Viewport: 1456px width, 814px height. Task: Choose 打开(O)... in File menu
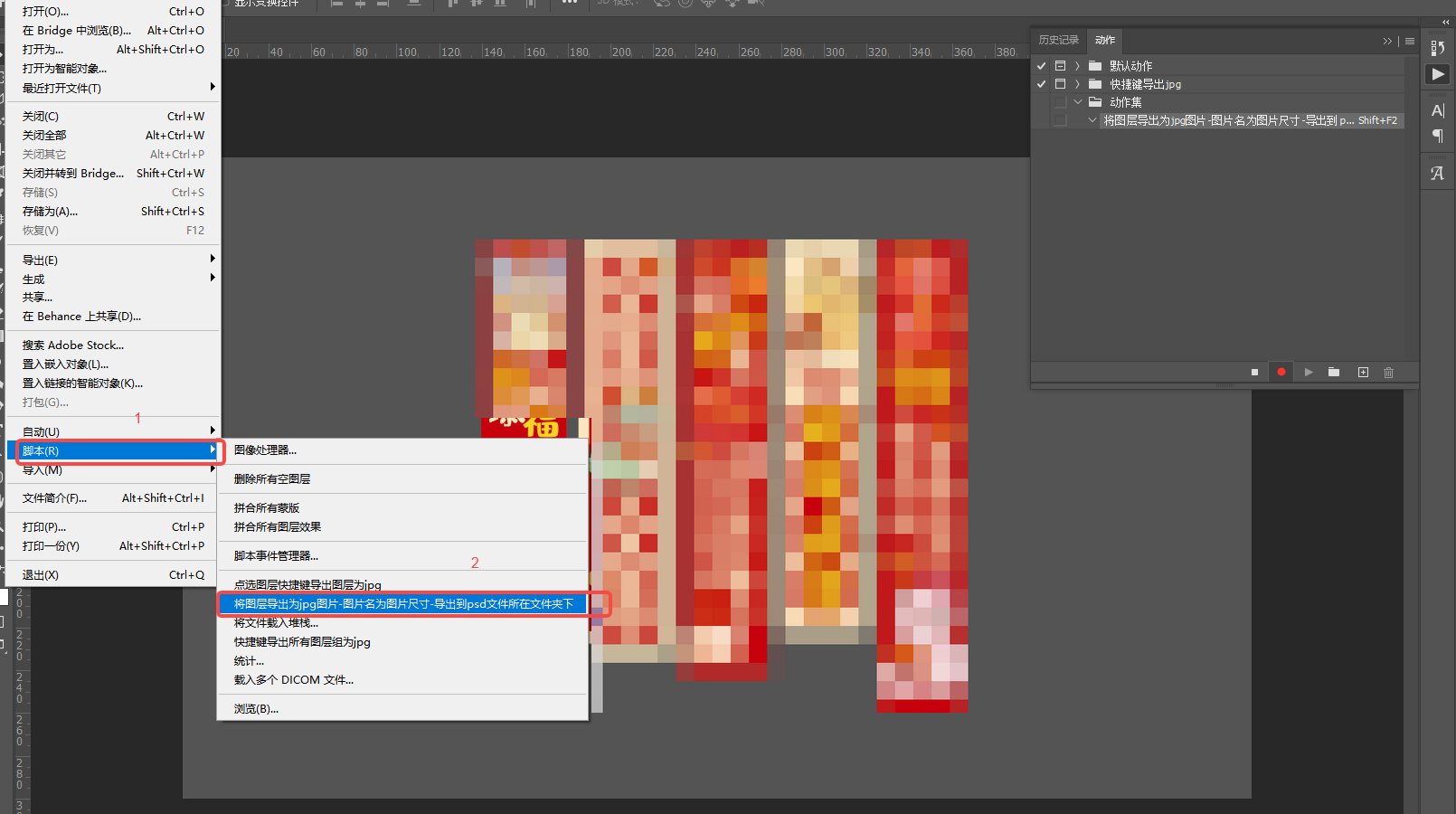[x=114, y=11]
